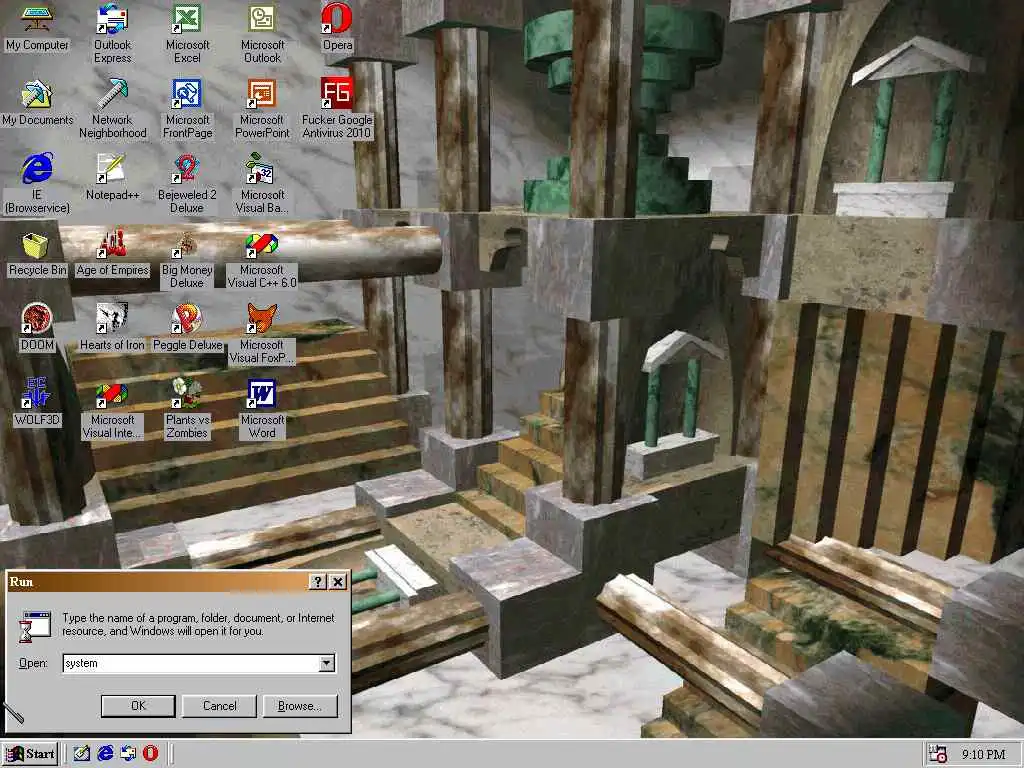This screenshot has height=768, width=1024.
Task: Launch Internet Explorer from Quick Launch
Action: pyautogui.click(x=105, y=754)
